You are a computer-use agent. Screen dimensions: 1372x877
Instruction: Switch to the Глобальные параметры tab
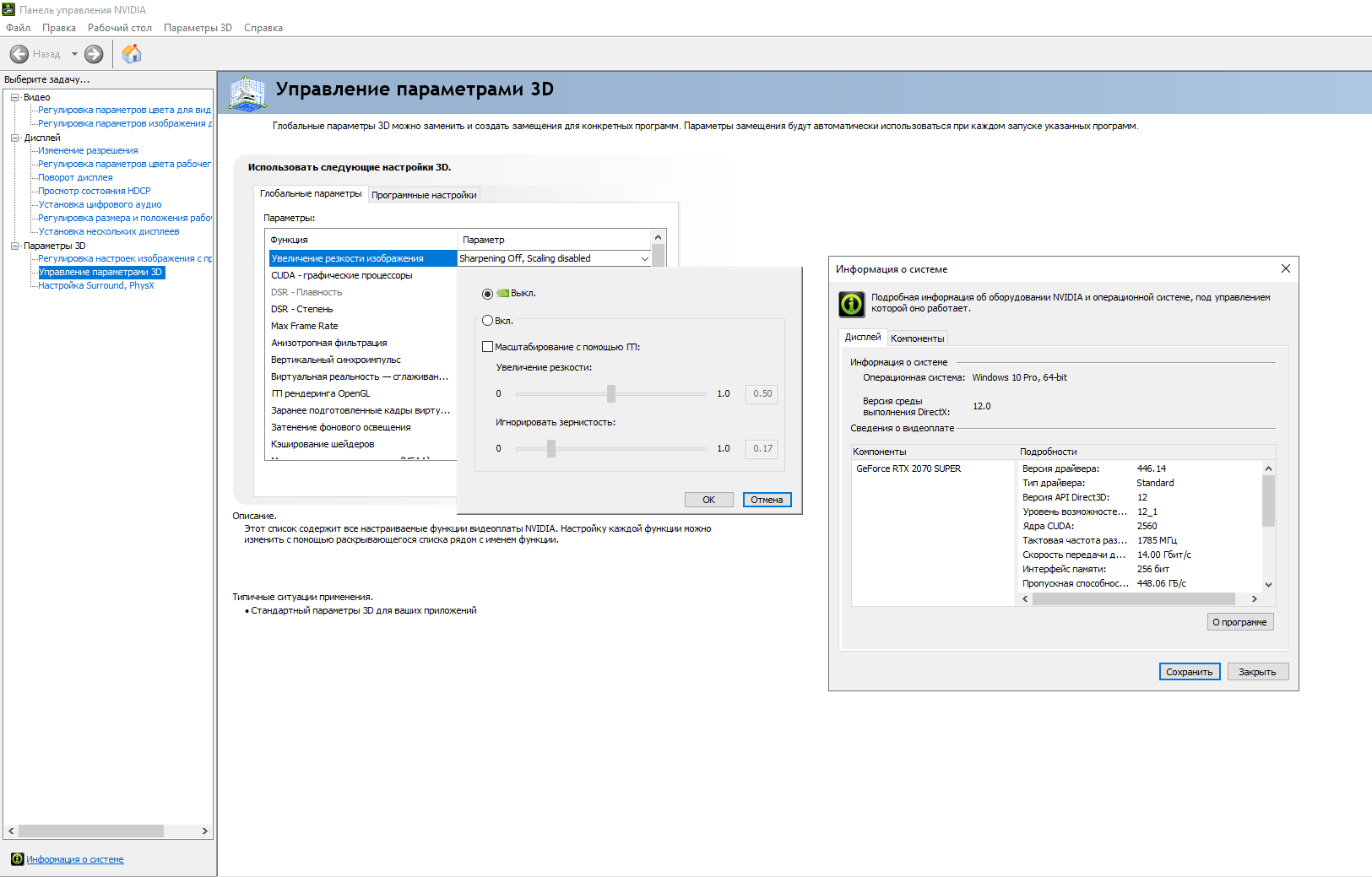311,193
